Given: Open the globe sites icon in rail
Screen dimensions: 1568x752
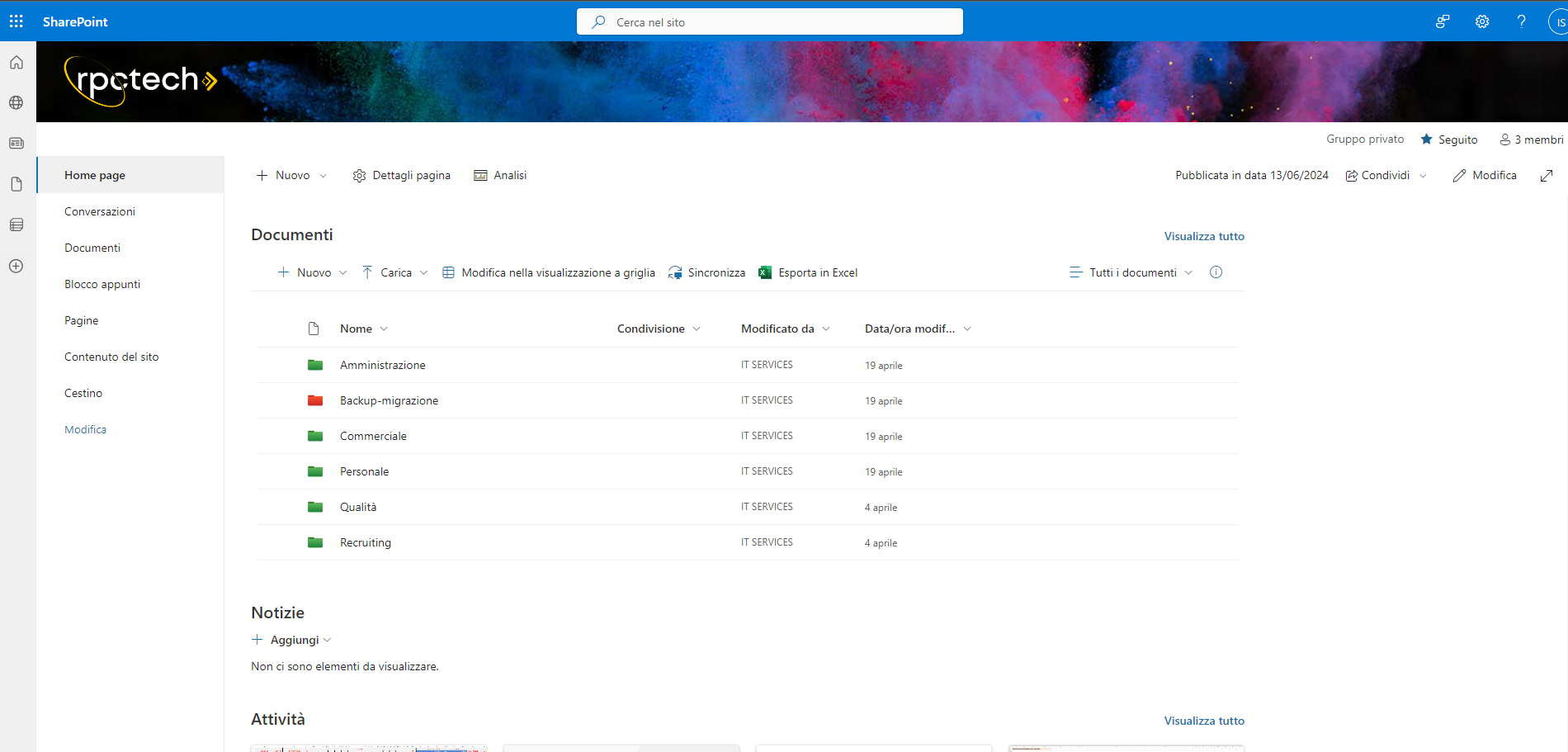Looking at the screenshot, I should pos(17,103).
